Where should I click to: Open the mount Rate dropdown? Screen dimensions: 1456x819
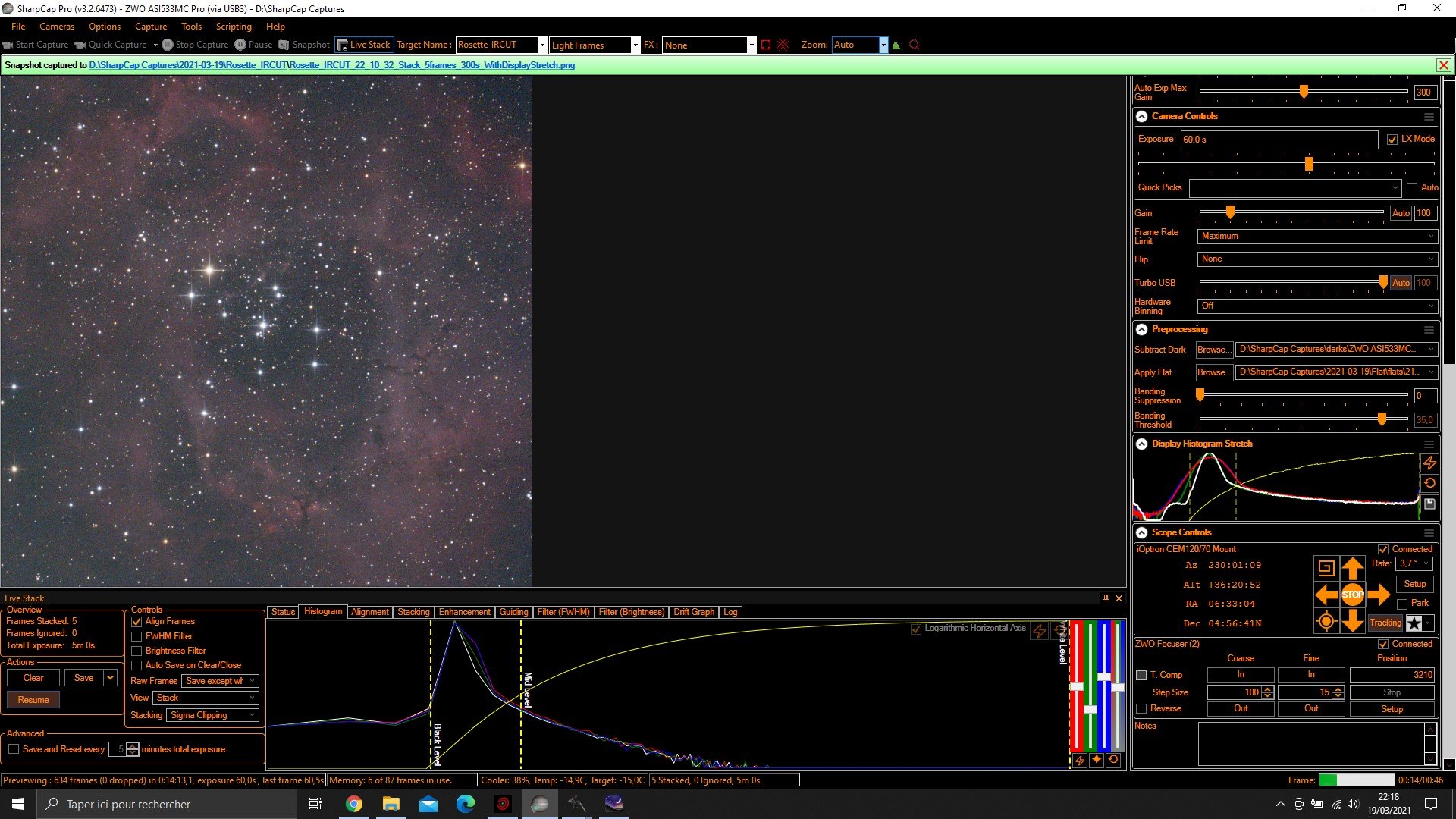tap(1414, 563)
